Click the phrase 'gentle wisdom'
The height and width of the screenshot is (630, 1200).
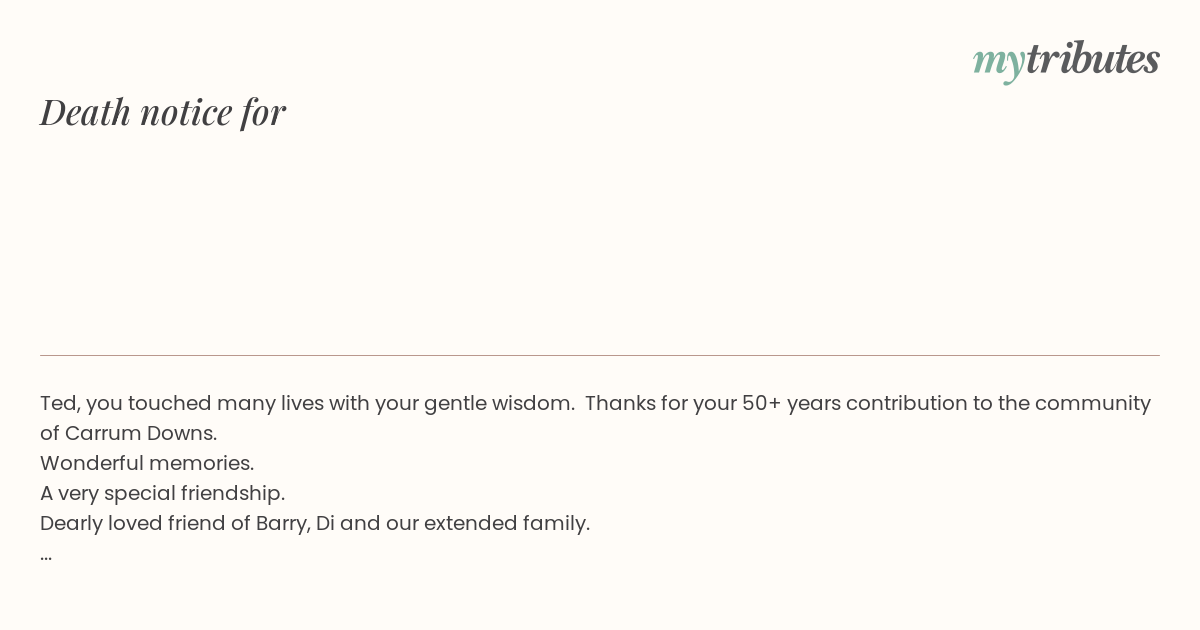(499, 403)
